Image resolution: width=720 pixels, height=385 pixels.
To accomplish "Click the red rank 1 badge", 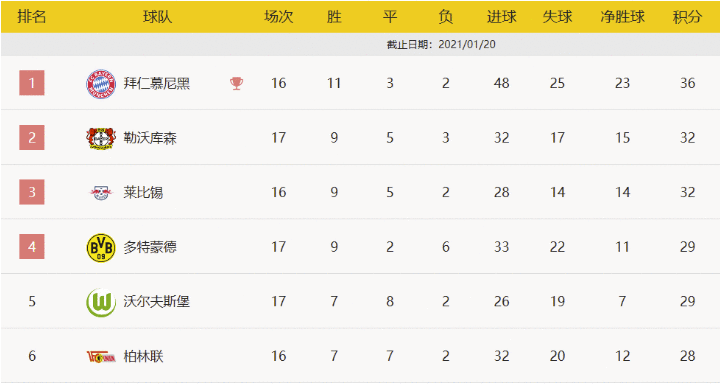I will click(32, 83).
